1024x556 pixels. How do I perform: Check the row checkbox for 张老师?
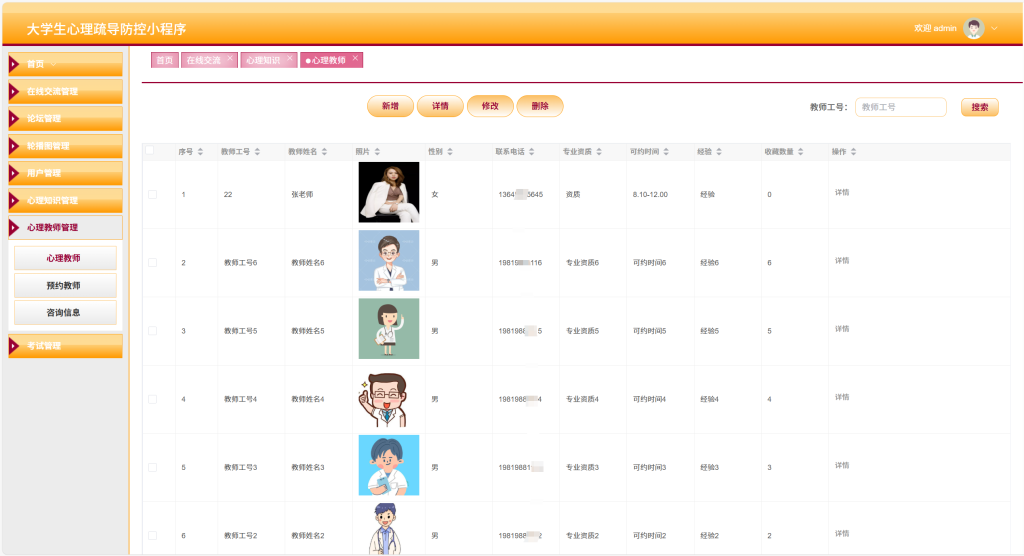[152, 195]
